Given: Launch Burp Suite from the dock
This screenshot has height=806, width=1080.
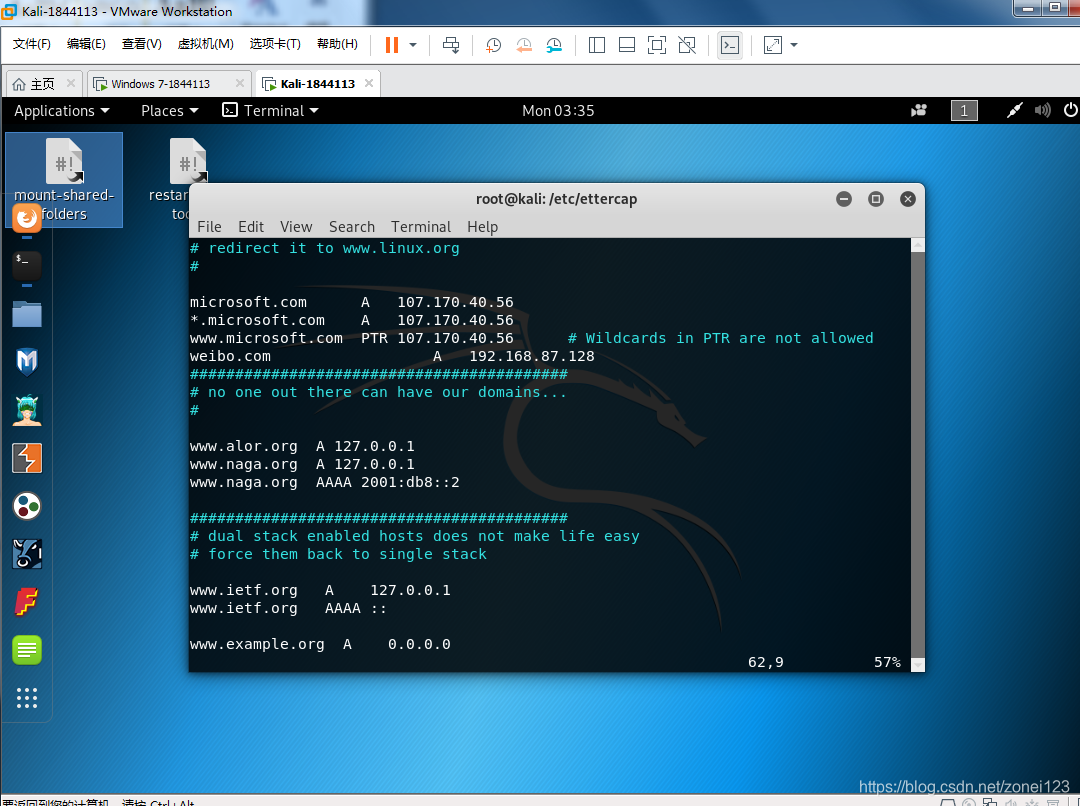Looking at the screenshot, I should point(27,458).
